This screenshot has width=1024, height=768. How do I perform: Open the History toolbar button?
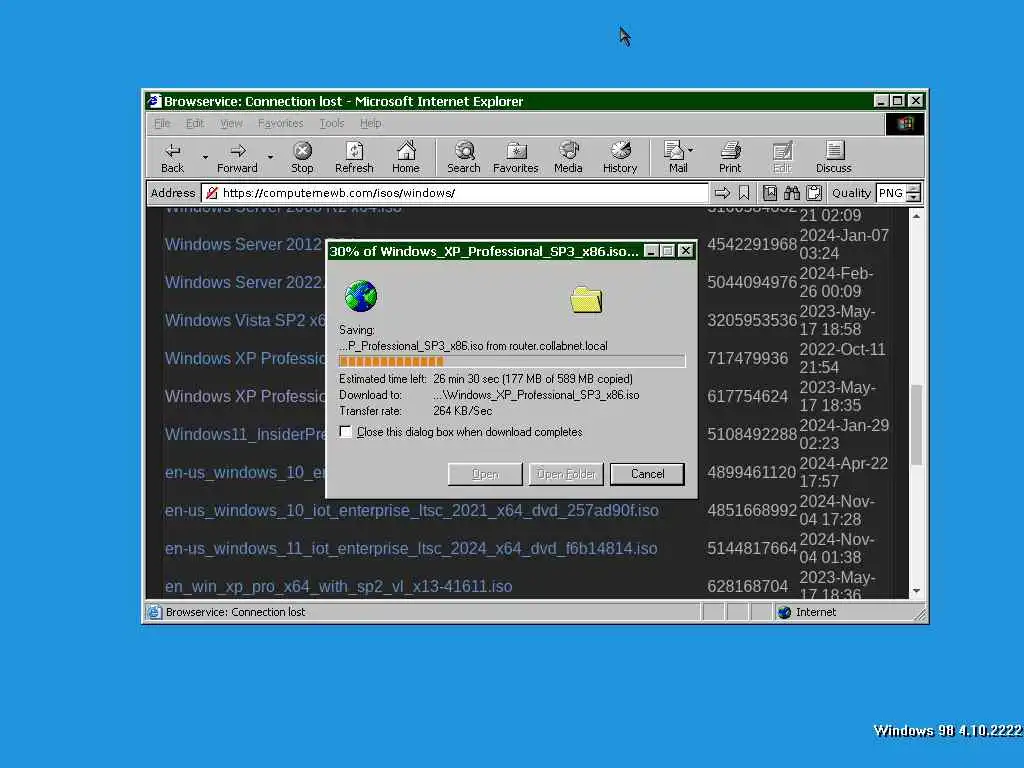tap(620, 157)
